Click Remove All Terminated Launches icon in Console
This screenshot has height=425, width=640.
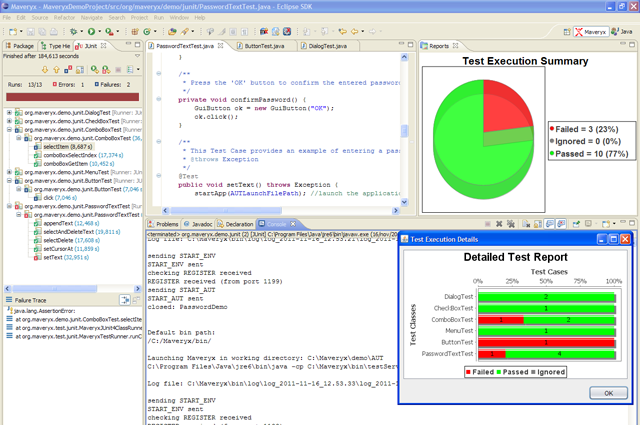click(510, 224)
